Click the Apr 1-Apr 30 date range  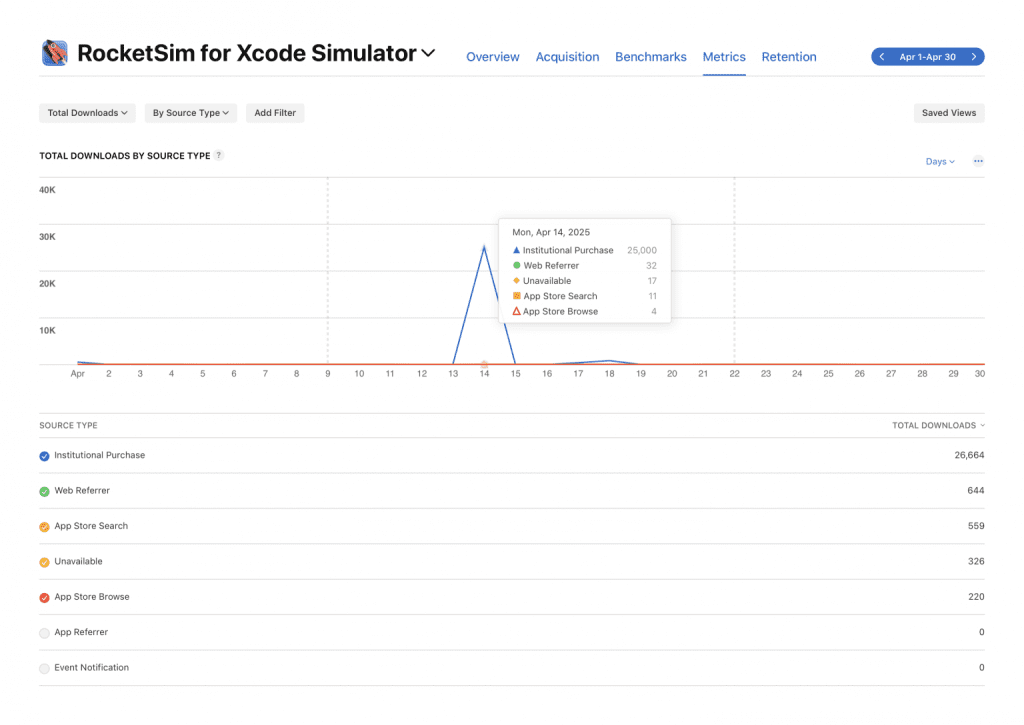pyautogui.click(x=927, y=57)
